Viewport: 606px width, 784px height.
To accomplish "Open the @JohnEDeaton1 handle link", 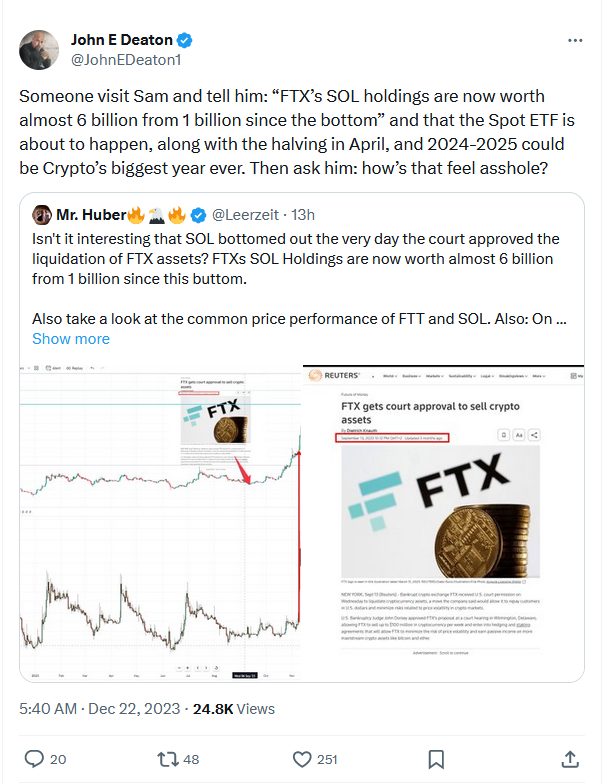I will (125, 60).
